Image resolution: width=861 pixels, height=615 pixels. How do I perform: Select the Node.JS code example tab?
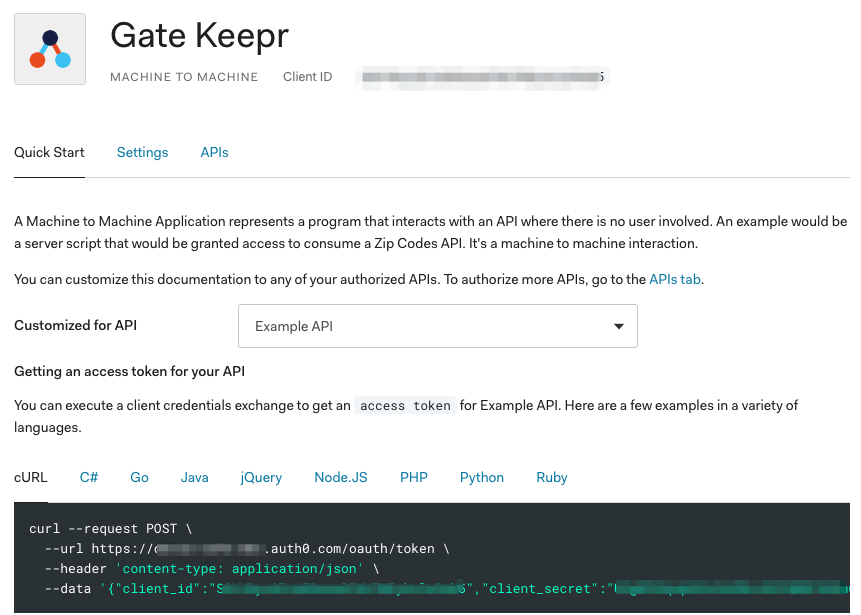[340, 477]
